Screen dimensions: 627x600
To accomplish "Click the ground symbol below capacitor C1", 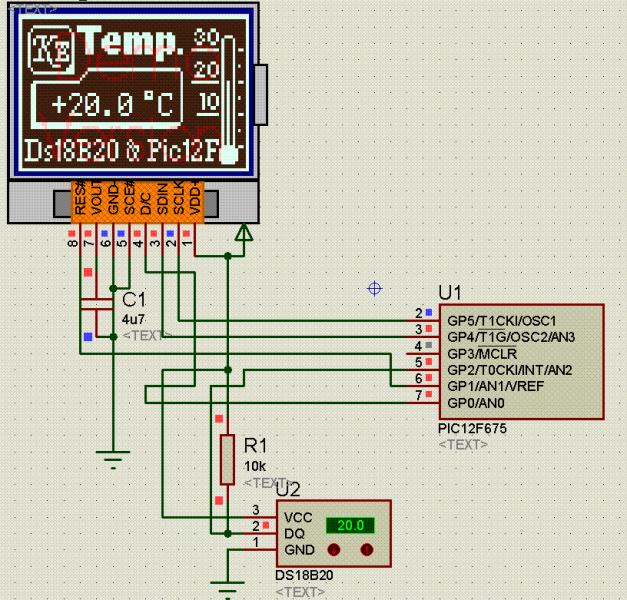I will click(x=113, y=458).
